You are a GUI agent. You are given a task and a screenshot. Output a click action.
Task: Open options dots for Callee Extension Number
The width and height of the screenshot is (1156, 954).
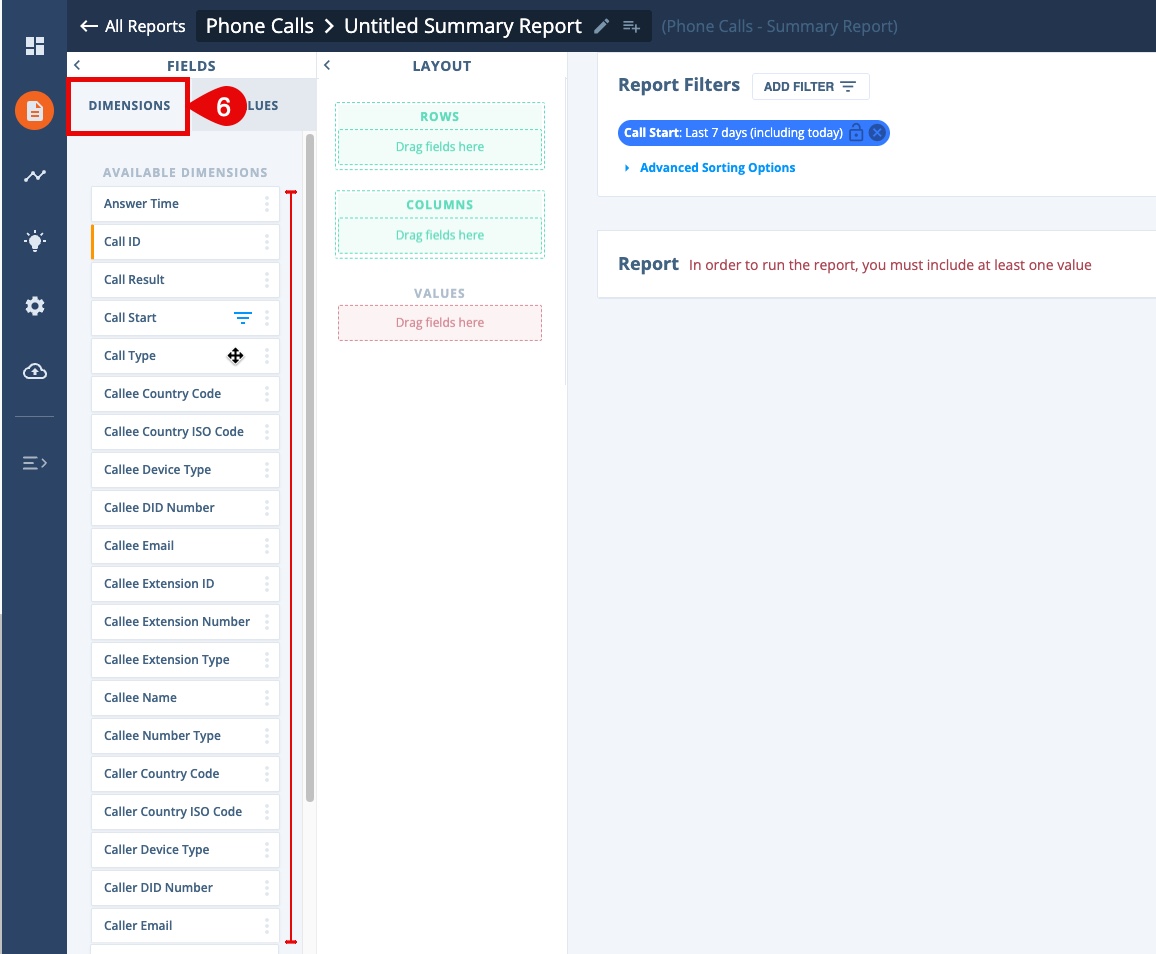(x=267, y=622)
